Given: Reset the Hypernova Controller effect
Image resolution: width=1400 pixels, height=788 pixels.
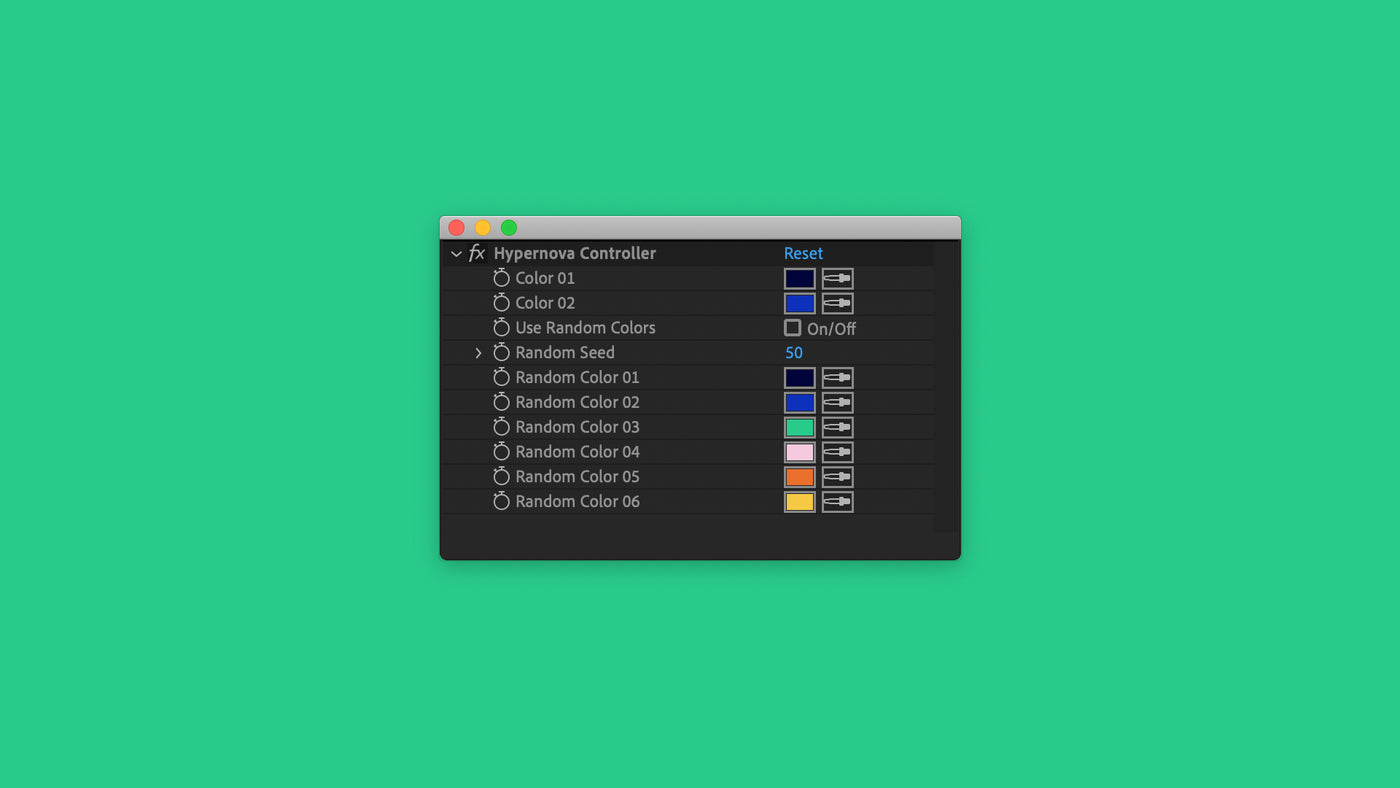Looking at the screenshot, I should pos(803,253).
